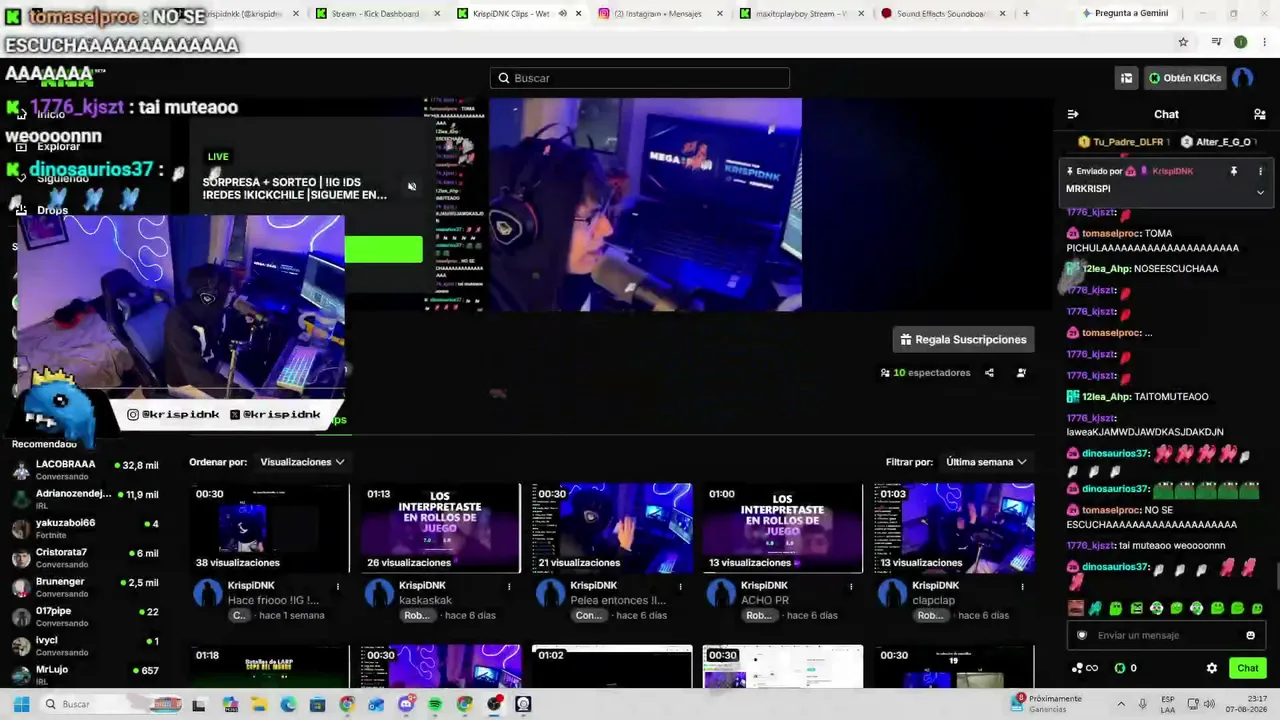Open the Kick profile avatar menu
This screenshot has height=720, width=1280.
click(x=1242, y=78)
